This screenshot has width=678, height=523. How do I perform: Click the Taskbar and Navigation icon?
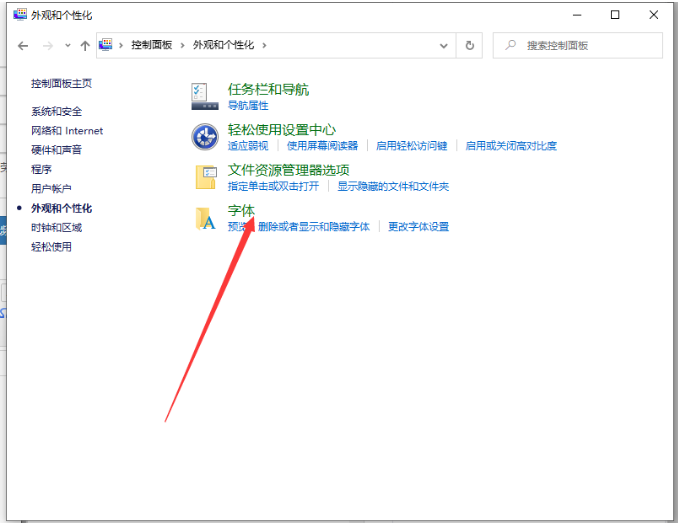(205, 96)
